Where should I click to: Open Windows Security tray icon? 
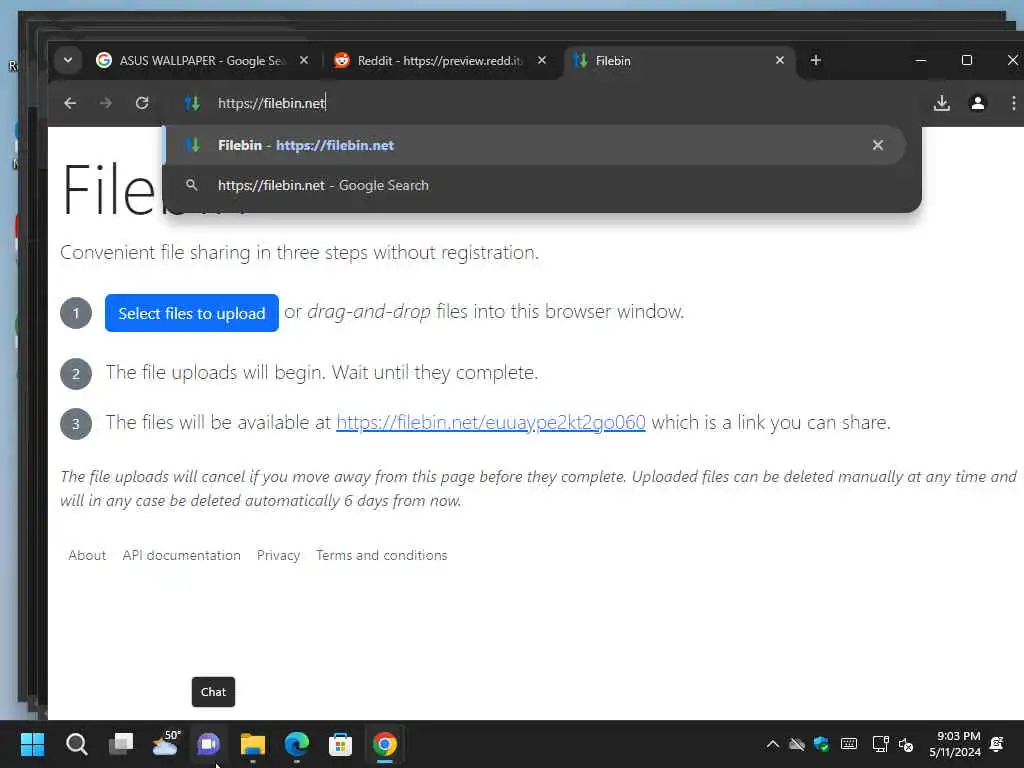tap(822, 744)
